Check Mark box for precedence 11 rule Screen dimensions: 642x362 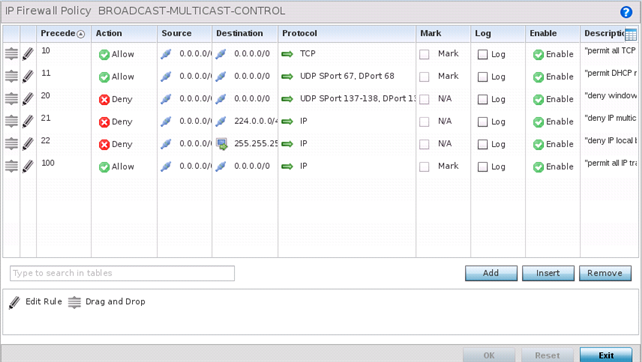[x=424, y=77]
